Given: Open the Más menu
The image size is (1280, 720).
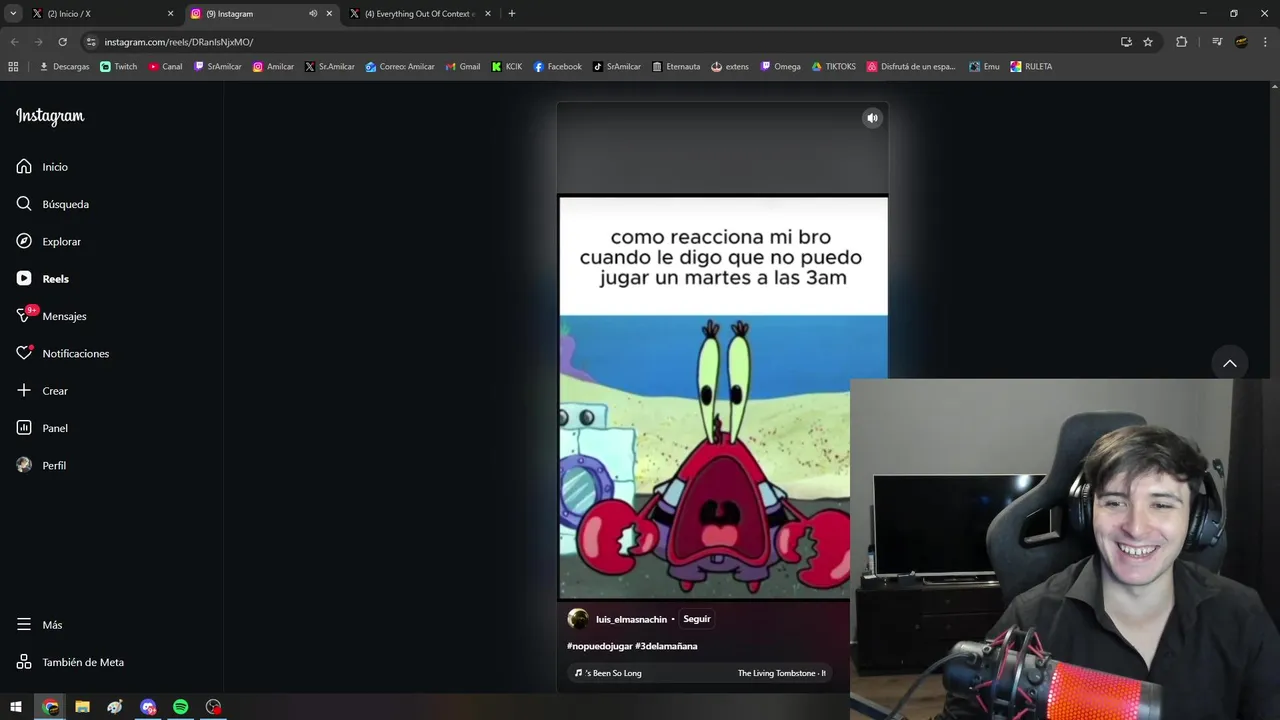Looking at the screenshot, I should coord(39,625).
